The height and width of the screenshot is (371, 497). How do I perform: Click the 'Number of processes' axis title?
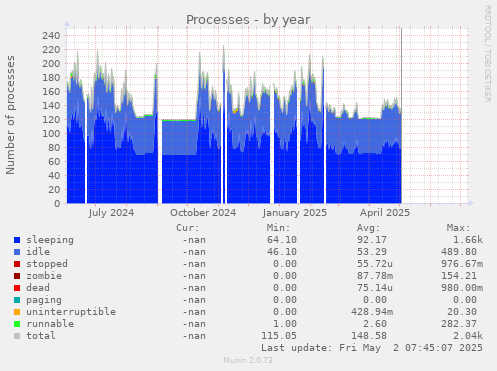click(x=11, y=115)
